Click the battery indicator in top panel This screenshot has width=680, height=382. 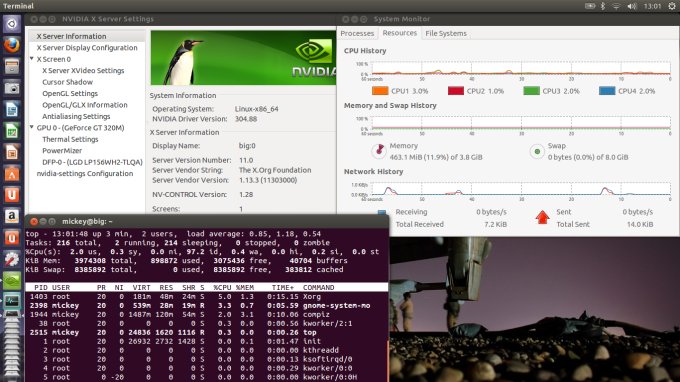[590, 6]
